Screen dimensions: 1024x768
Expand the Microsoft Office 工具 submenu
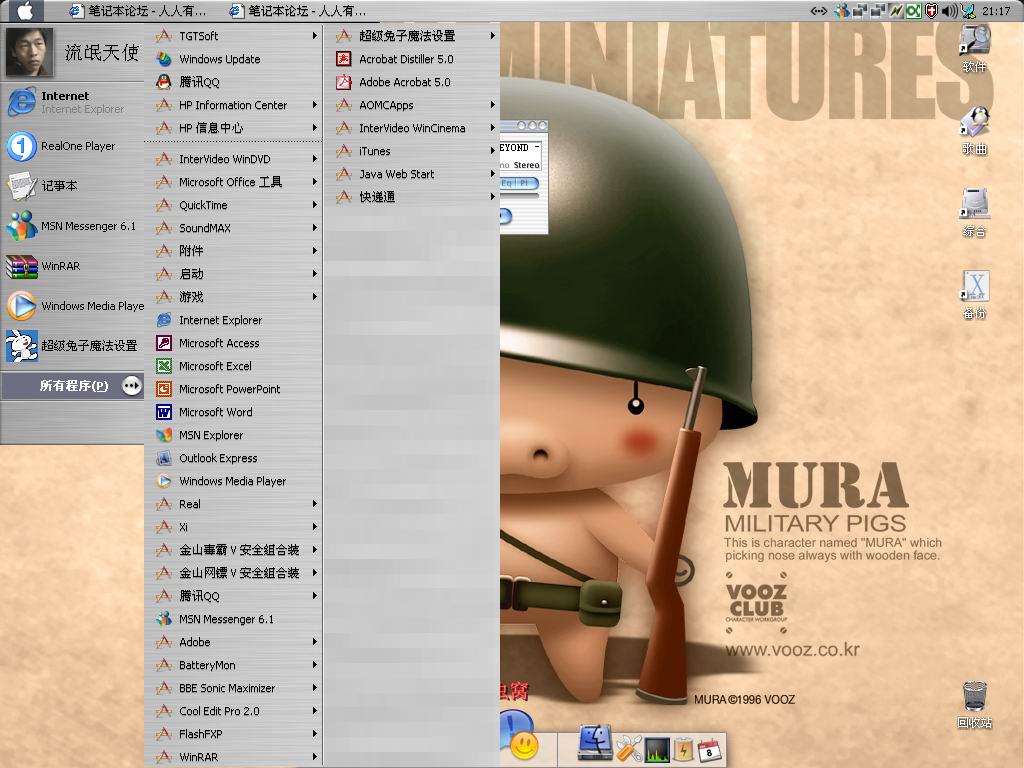(x=233, y=182)
